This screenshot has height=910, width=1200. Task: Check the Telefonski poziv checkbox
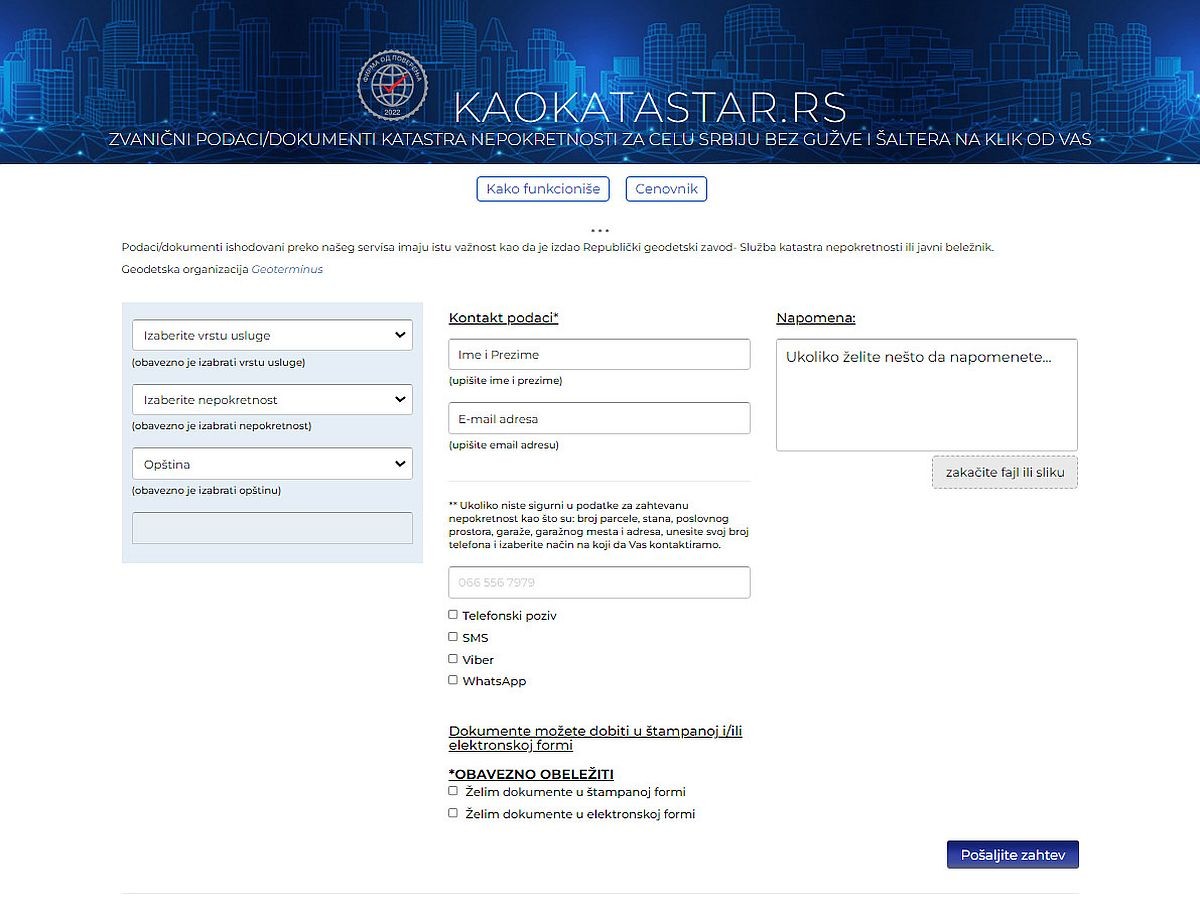pyautogui.click(x=453, y=615)
